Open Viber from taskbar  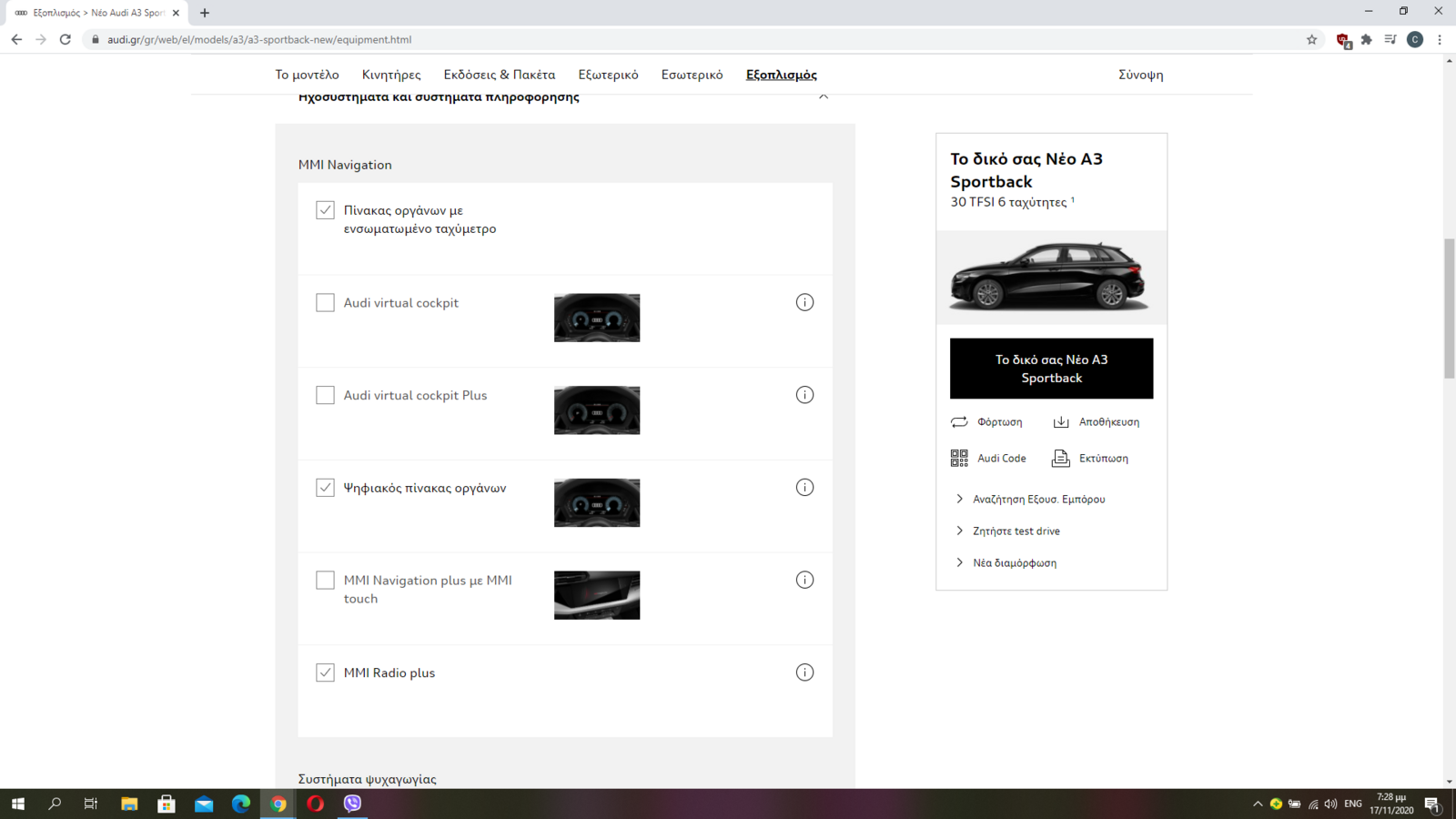click(x=352, y=804)
